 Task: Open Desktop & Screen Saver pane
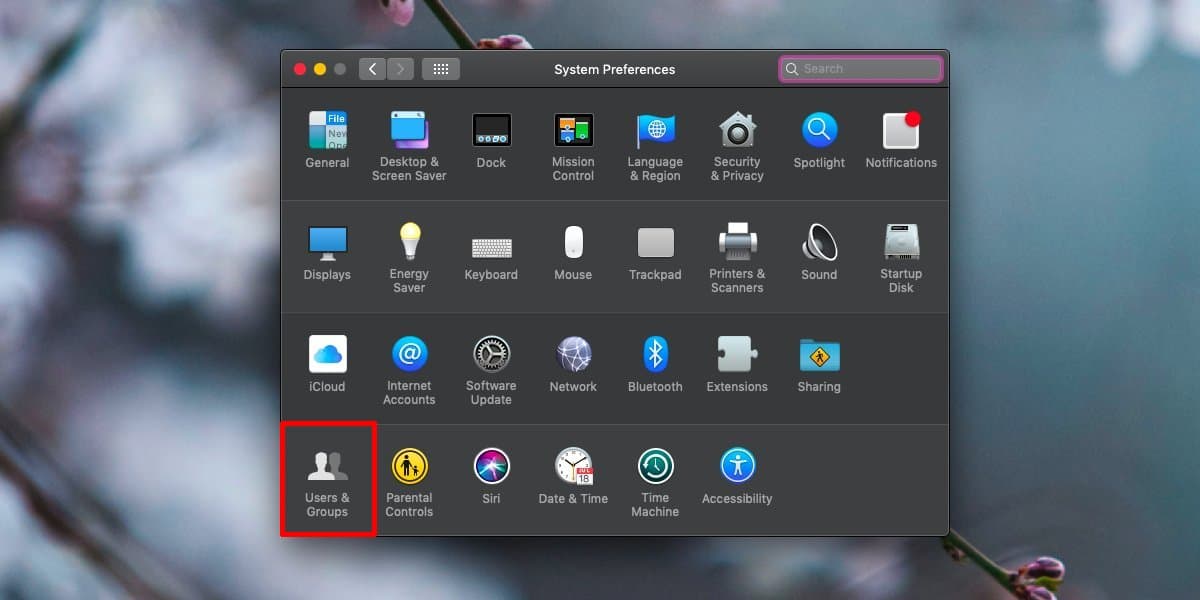pos(409,146)
